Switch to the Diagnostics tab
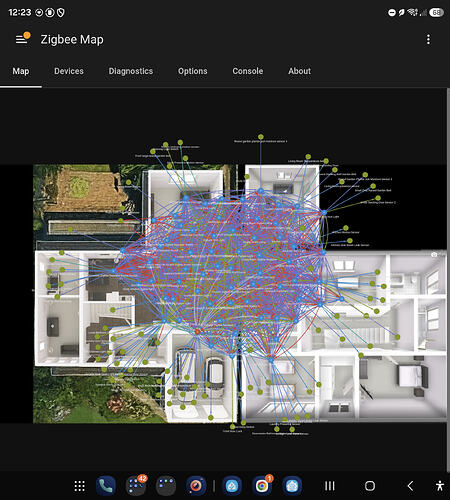The image size is (450, 500). (131, 71)
